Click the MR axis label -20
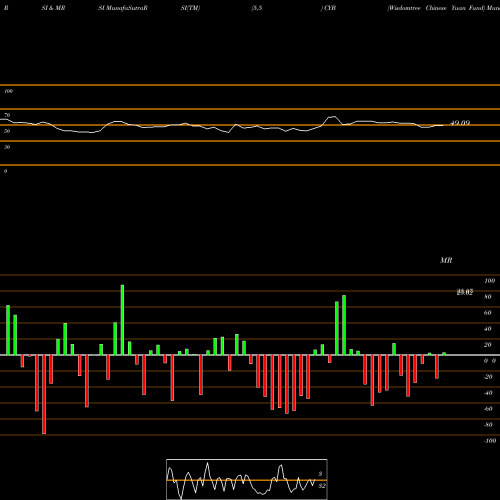 click(488, 377)
